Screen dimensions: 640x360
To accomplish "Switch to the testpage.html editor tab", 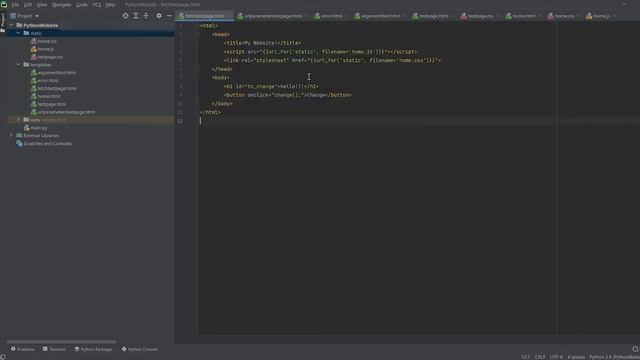I will point(433,16).
